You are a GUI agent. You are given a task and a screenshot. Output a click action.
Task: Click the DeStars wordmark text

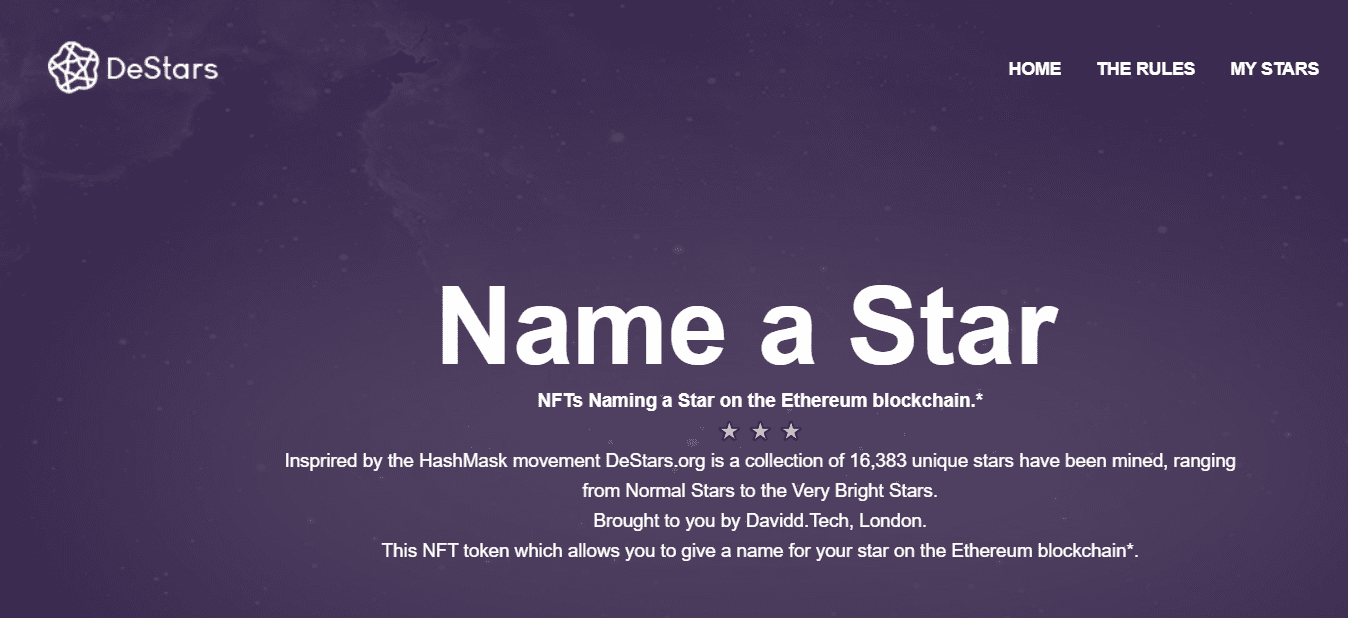pos(161,69)
